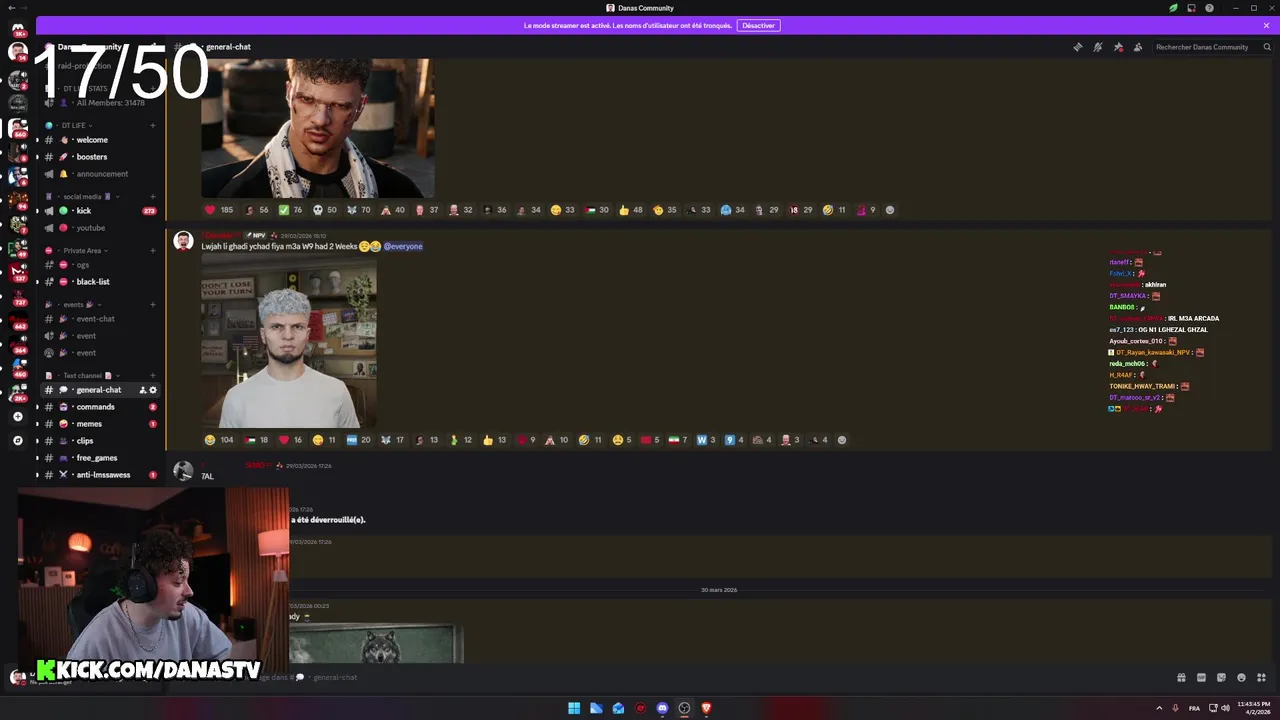This screenshot has height=720, width=1280.
Task: Click the Rechercher Danas Community search field
Action: pyautogui.click(x=1211, y=47)
